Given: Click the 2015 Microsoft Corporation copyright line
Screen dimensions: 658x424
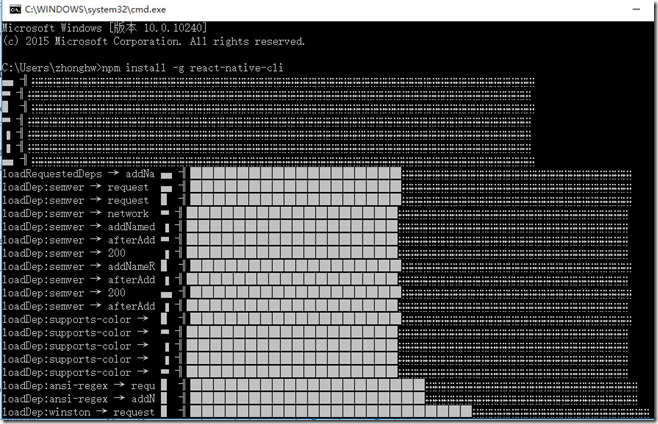Looking at the screenshot, I should pyautogui.click(x=154, y=42).
